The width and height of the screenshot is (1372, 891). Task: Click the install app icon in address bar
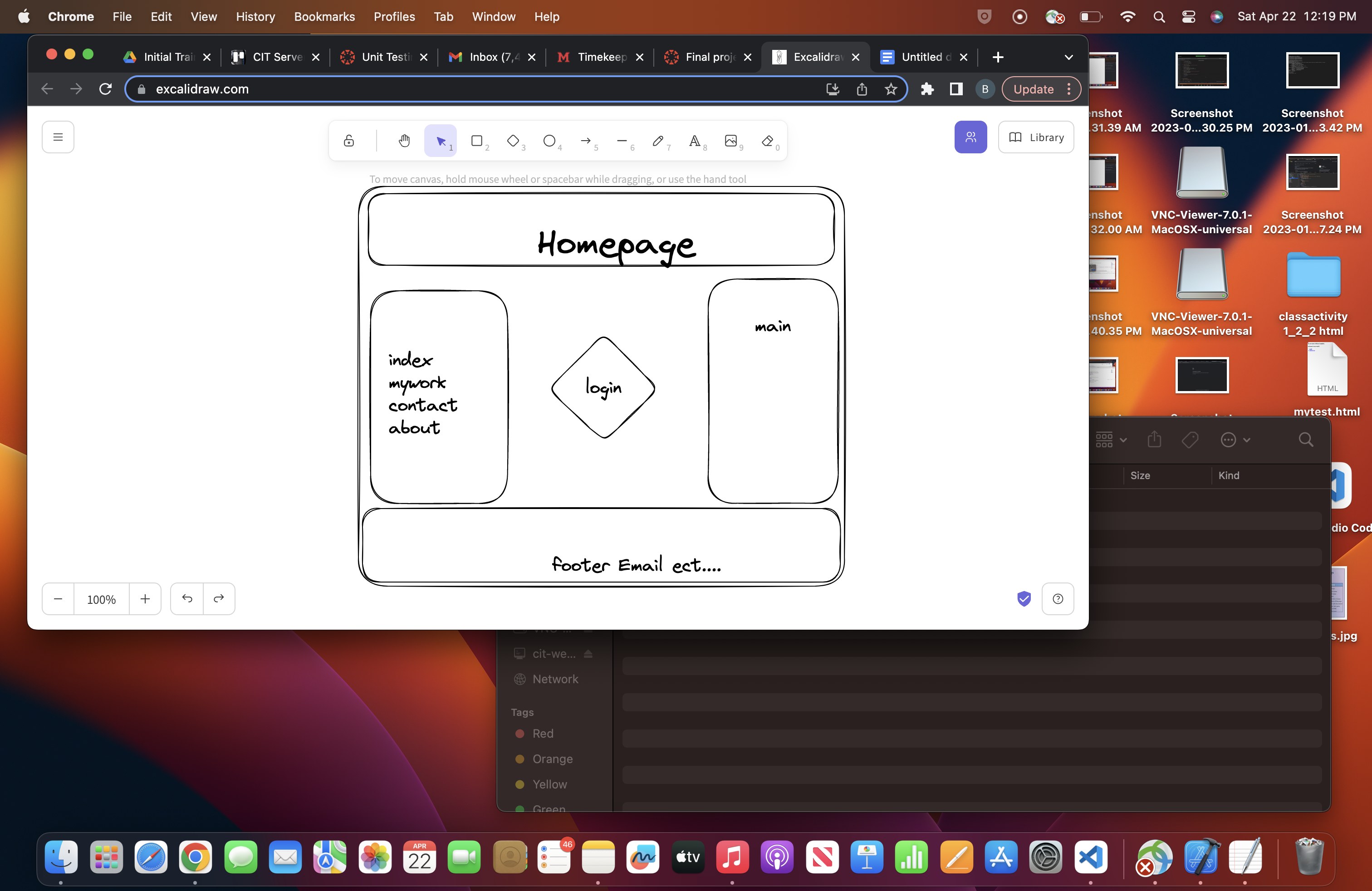833,89
